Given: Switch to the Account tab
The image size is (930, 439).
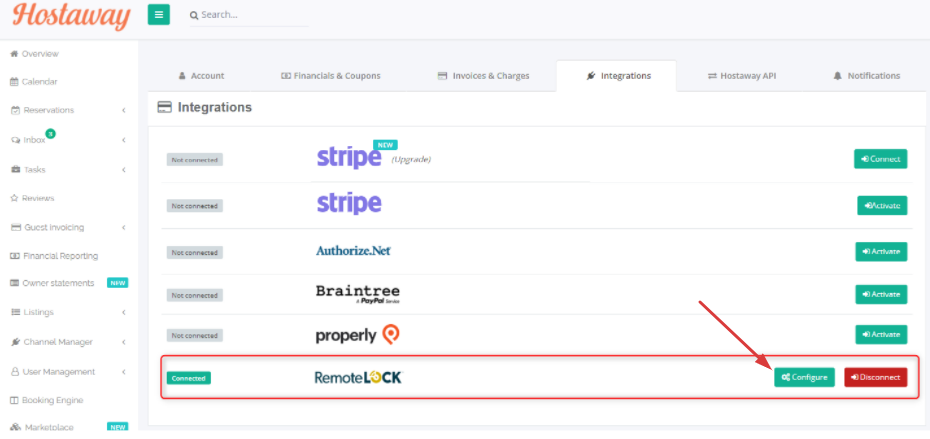Looking at the screenshot, I should click(202, 76).
